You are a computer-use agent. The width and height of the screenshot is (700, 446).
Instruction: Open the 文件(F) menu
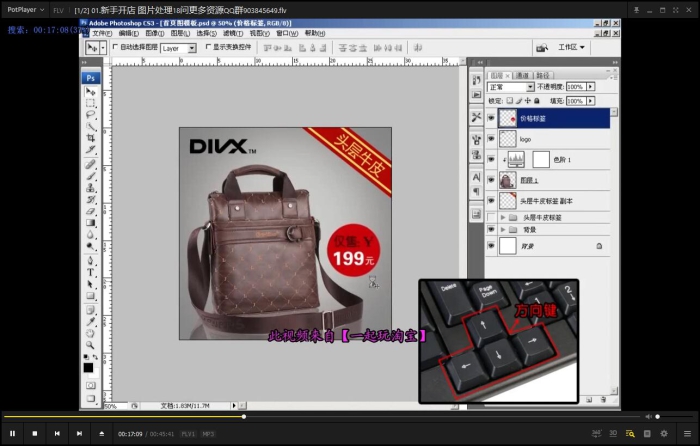click(102, 33)
